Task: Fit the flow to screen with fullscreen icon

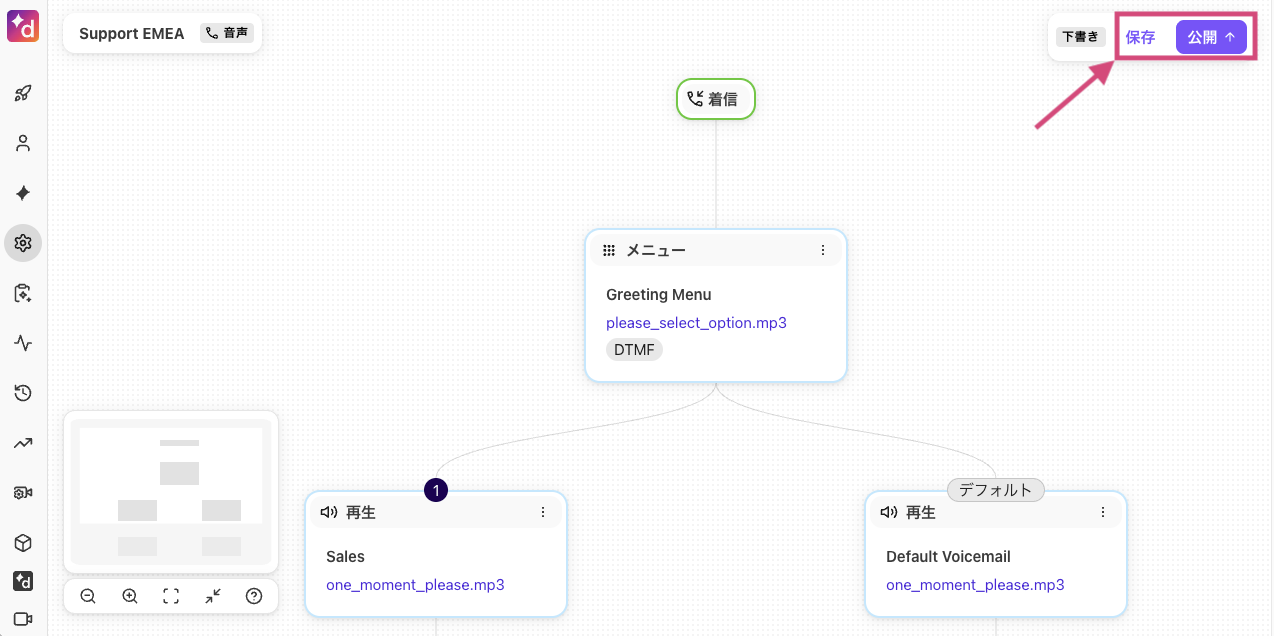Action: 170,595
